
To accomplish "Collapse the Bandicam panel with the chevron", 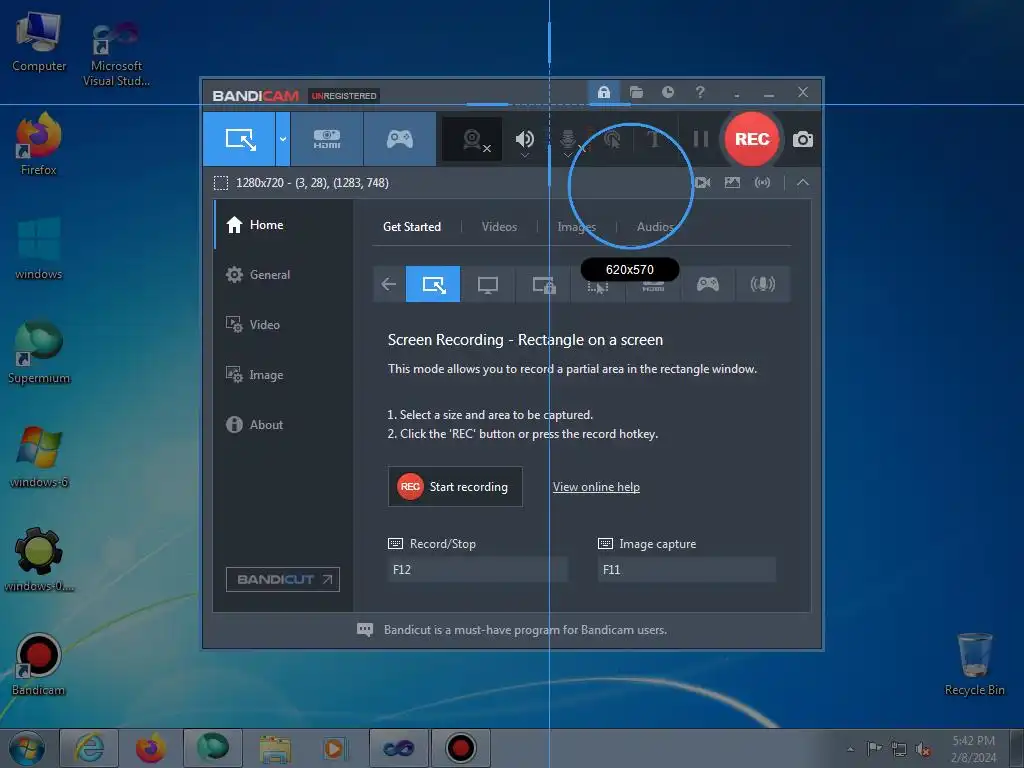I will [x=803, y=183].
